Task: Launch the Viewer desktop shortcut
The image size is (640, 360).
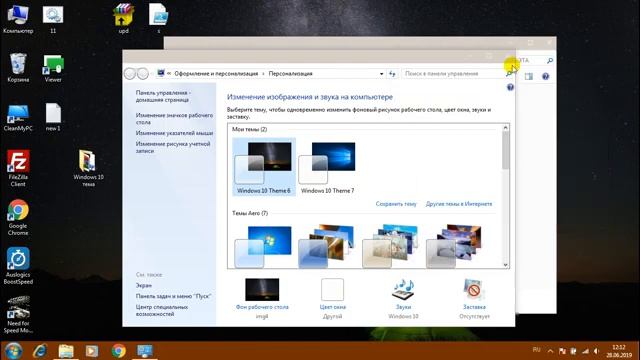Action: (53, 68)
